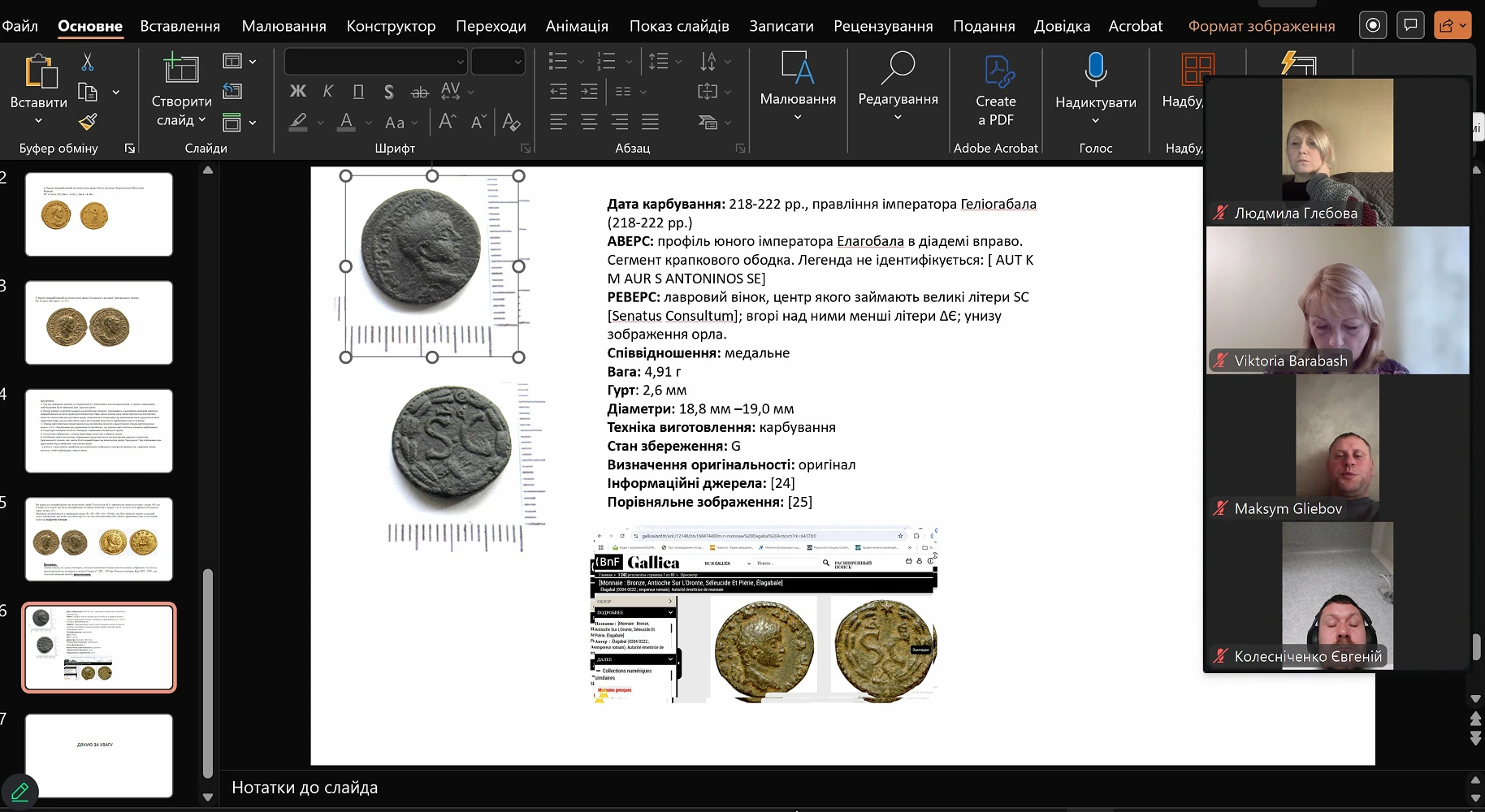Toggle italic К formatting
The height and width of the screenshot is (812, 1485).
click(x=328, y=91)
